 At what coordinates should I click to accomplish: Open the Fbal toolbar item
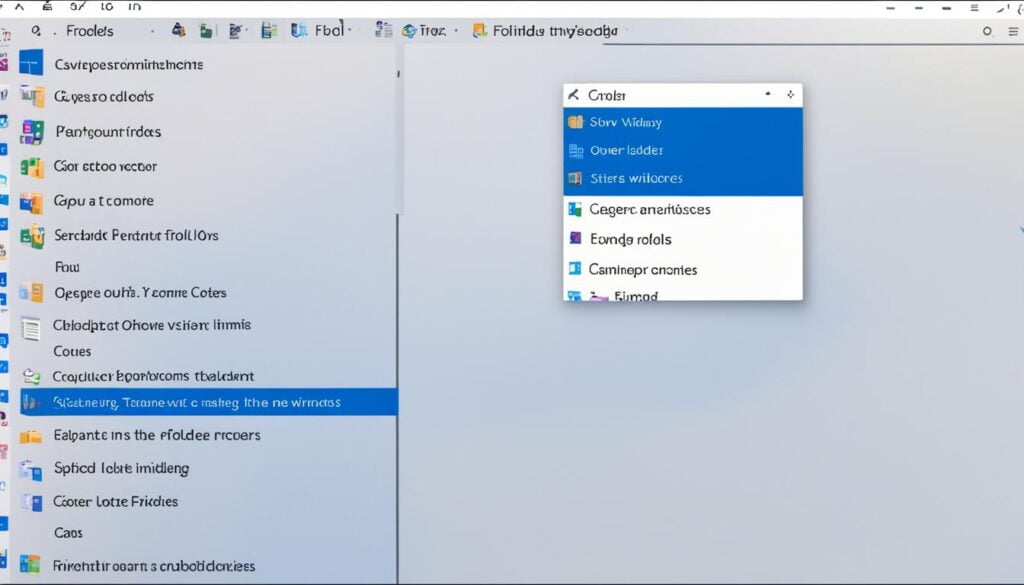click(x=329, y=31)
